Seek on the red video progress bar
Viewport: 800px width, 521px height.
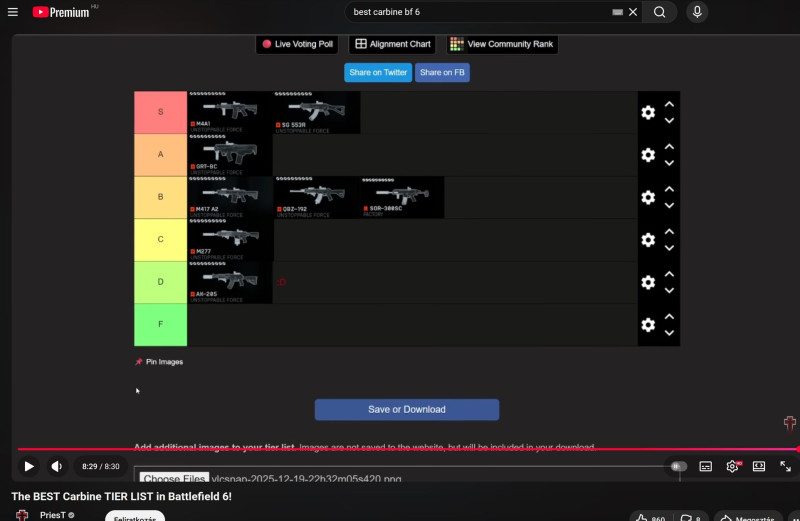point(408,449)
